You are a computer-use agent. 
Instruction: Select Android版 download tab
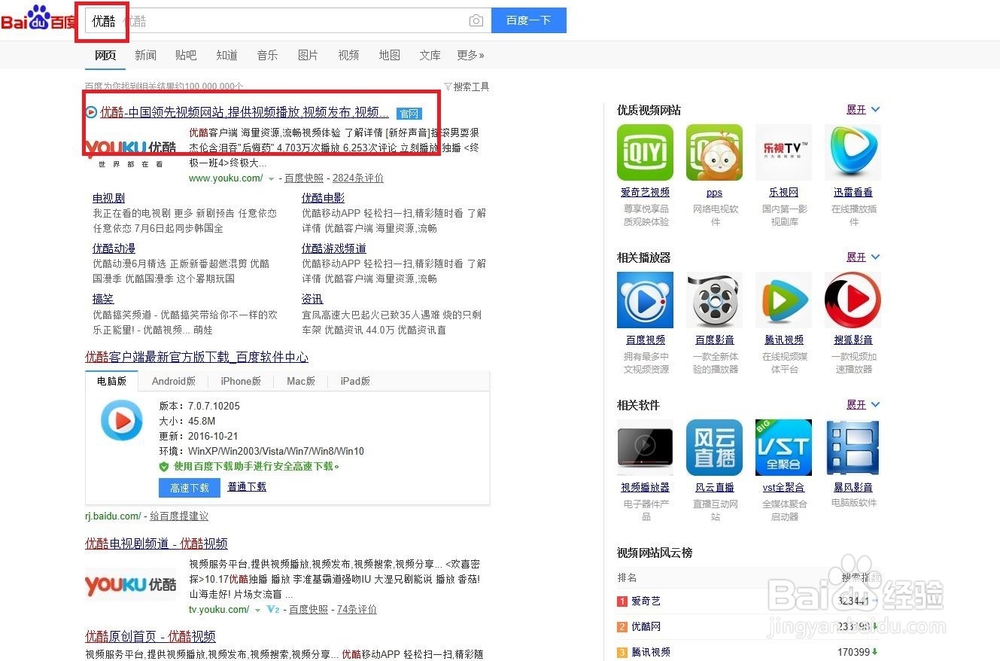(173, 381)
